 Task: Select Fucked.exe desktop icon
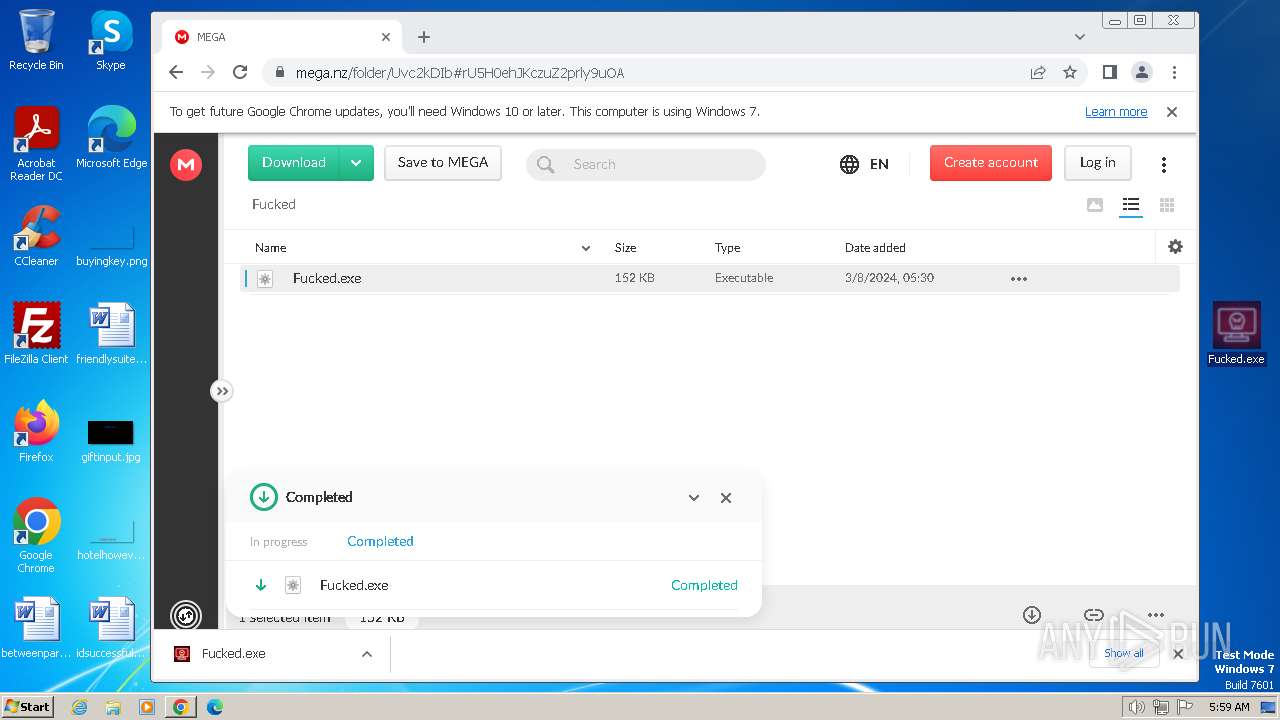click(x=1237, y=333)
